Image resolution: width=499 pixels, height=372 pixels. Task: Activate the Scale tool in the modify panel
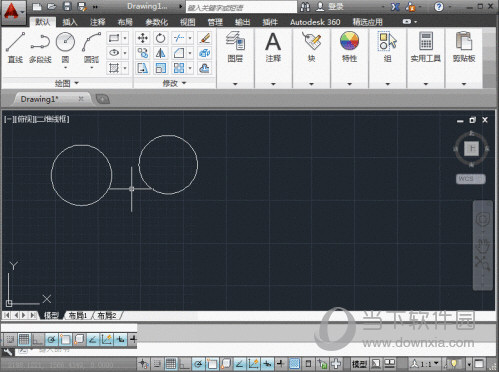point(160,68)
